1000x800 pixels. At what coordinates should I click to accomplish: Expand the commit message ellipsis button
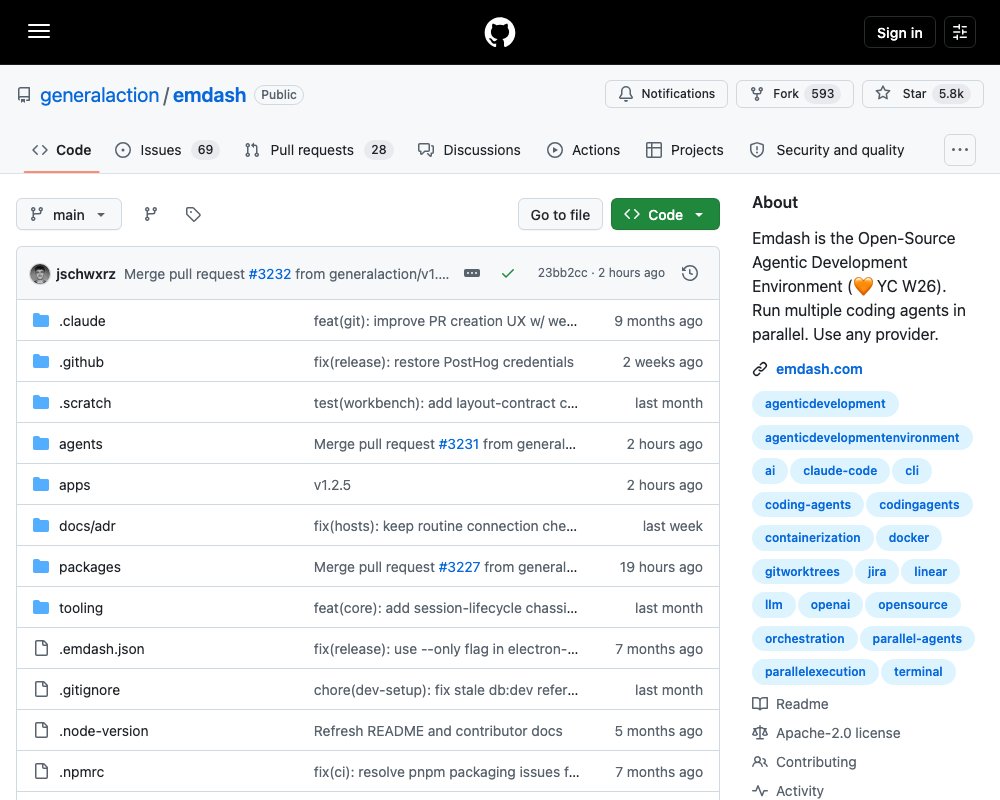point(472,273)
